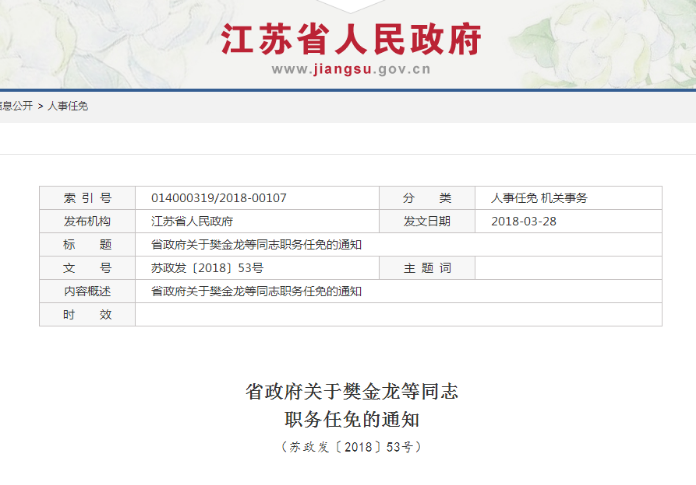Screen dimensions: 696x485
Task: Open the 人事任免 breadcrumb link
Action: tap(68, 106)
